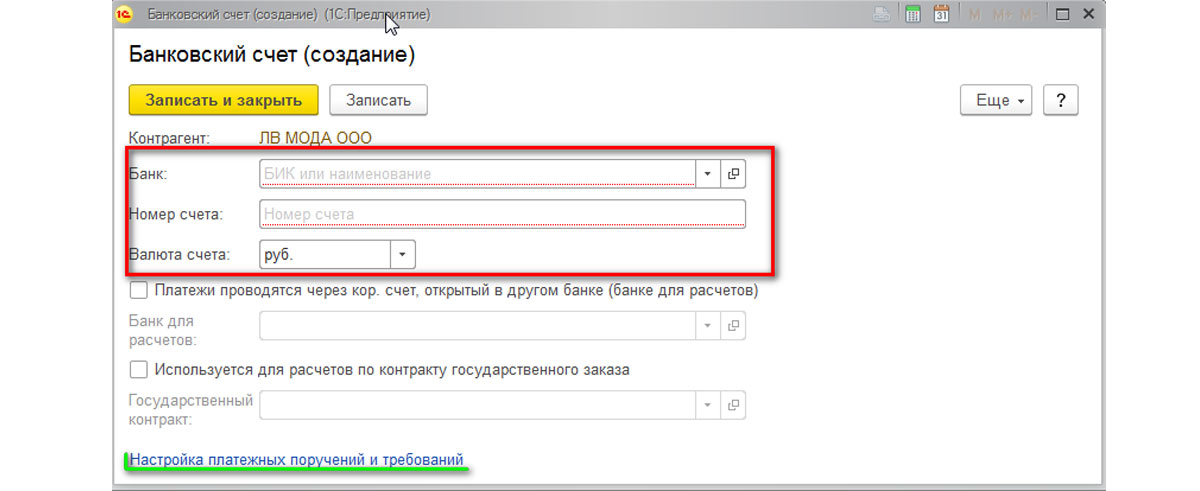Click the M- memory button in the title bar

(1029, 15)
